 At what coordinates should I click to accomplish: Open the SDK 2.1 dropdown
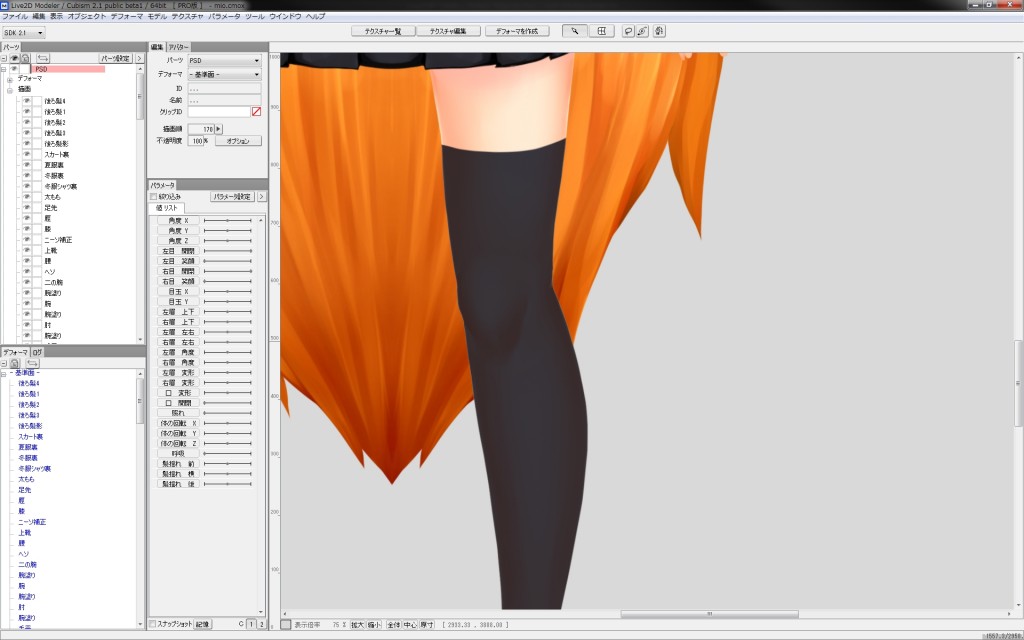[x=24, y=33]
